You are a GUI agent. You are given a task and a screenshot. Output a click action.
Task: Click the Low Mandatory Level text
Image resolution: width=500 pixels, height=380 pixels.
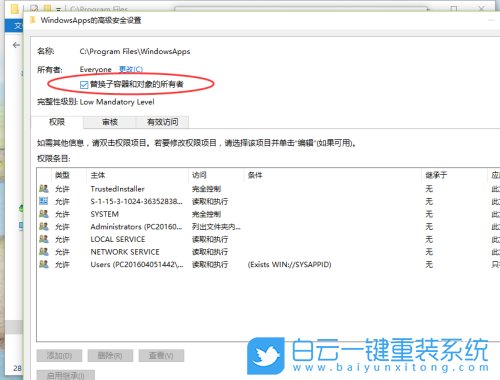(x=117, y=102)
